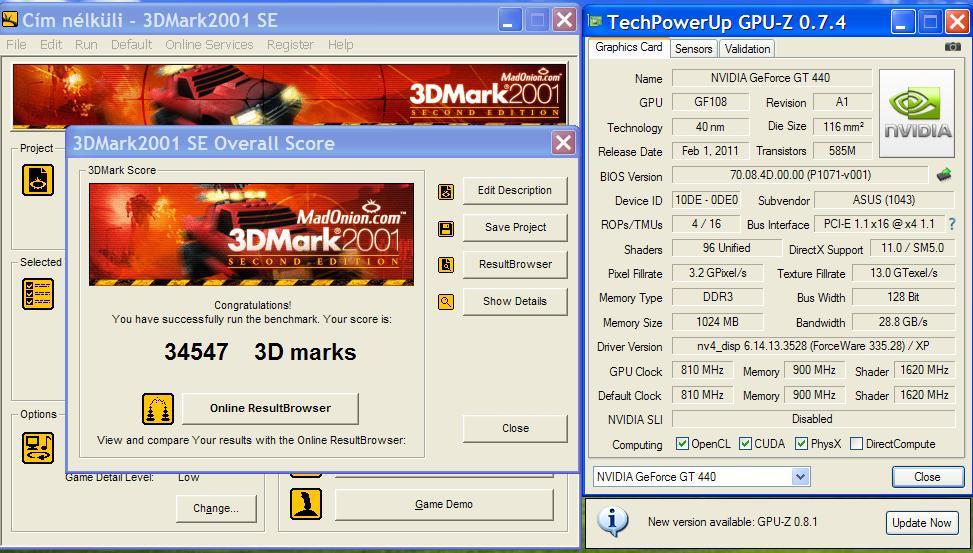Open the Online Services menu
Image resolution: width=973 pixels, height=553 pixels.
tap(209, 45)
